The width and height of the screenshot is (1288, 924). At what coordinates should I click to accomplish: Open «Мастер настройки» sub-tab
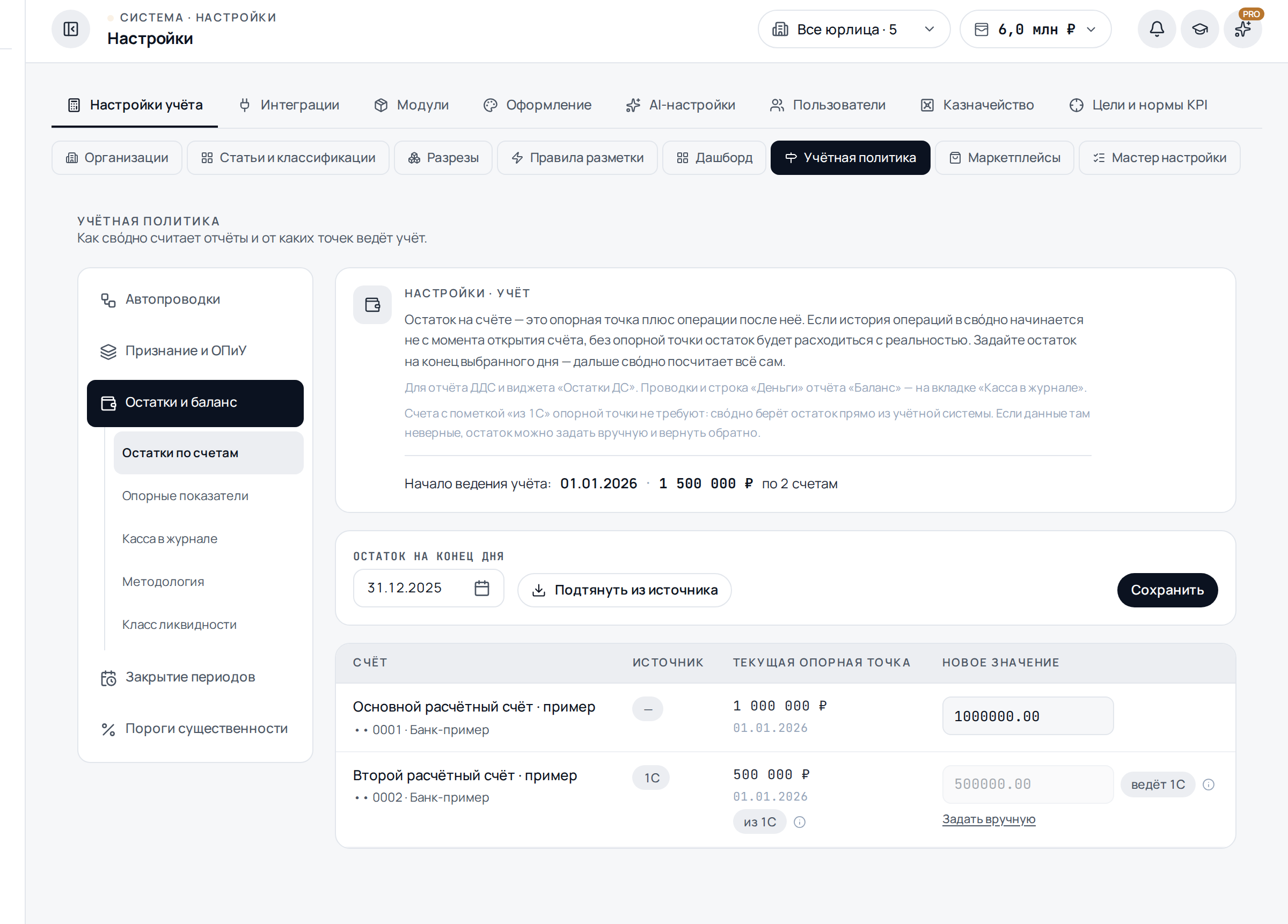coord(1160,158)
